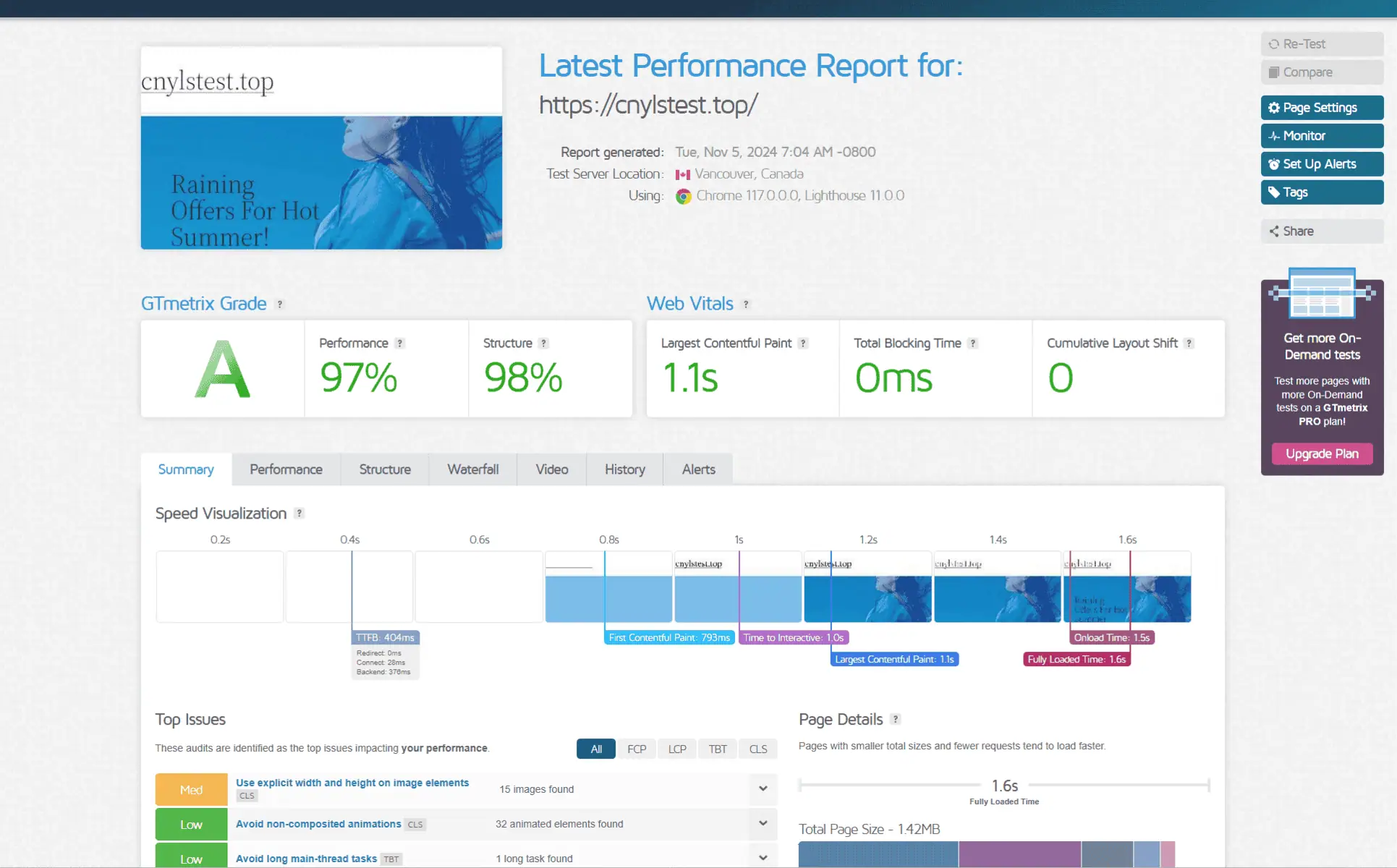Viewport: 1397px width, 868px height.
Task: Expand the long main-thread tasks audit
Action: [x=763, y=859]
